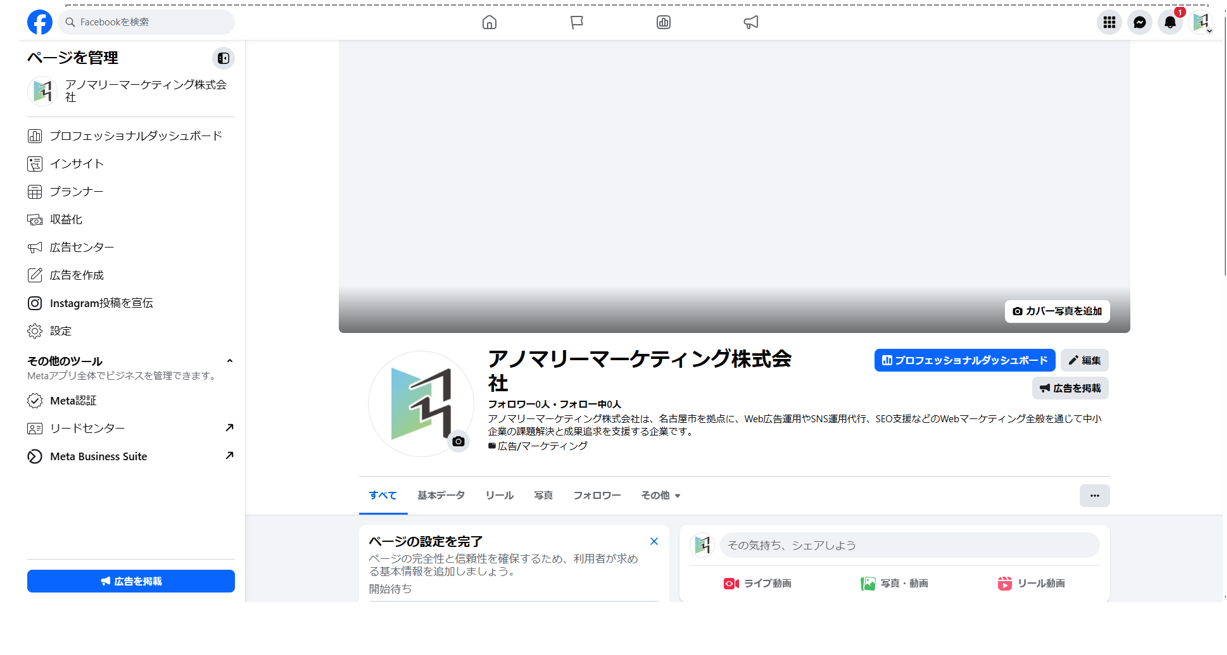Click the 開始待ち text
The image size is (1227, 655).
[x=390, y=589]
